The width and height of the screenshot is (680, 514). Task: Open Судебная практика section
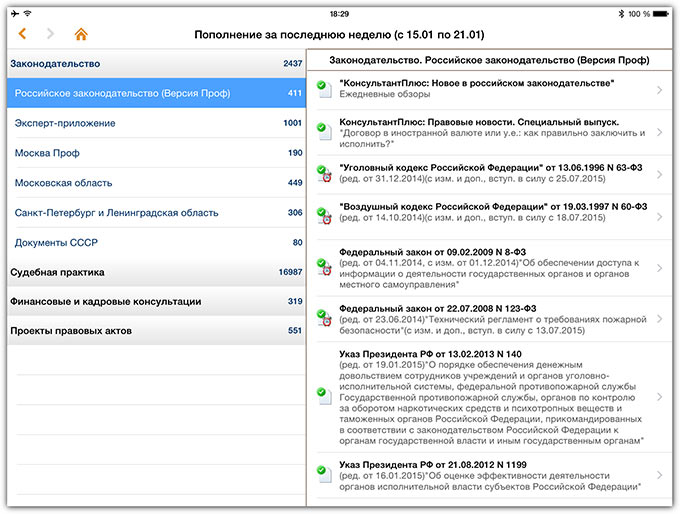(157, 272)
